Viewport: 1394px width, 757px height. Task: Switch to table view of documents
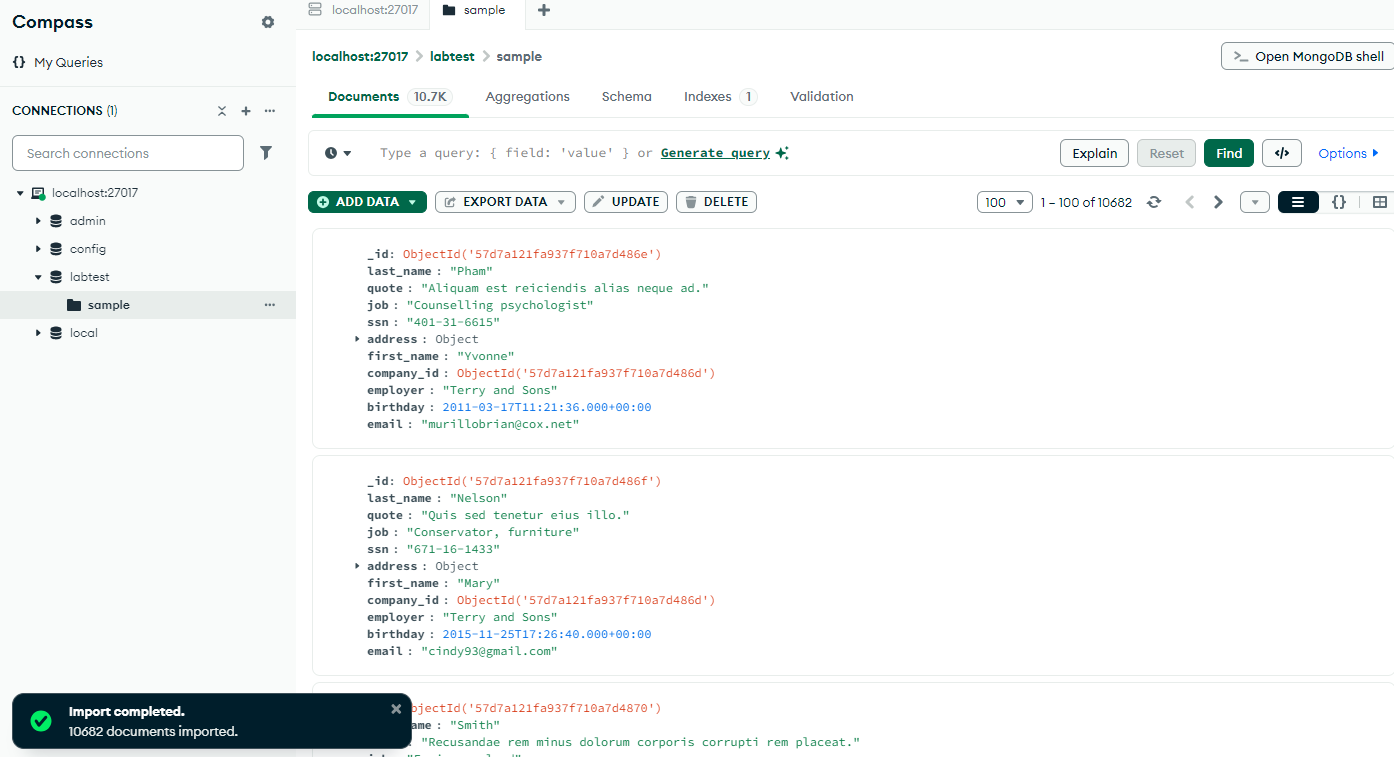(1380, 202)
